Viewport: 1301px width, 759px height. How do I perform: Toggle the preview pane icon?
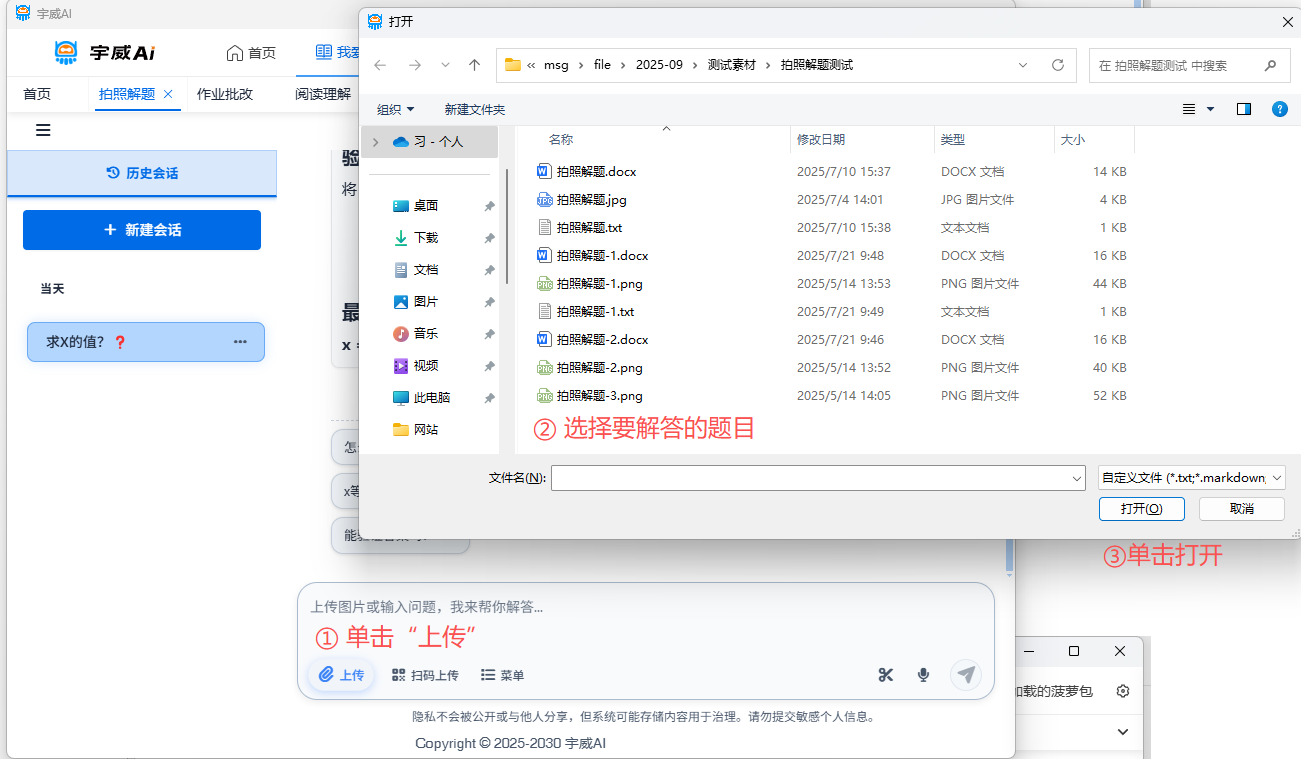coord(1243,109)
